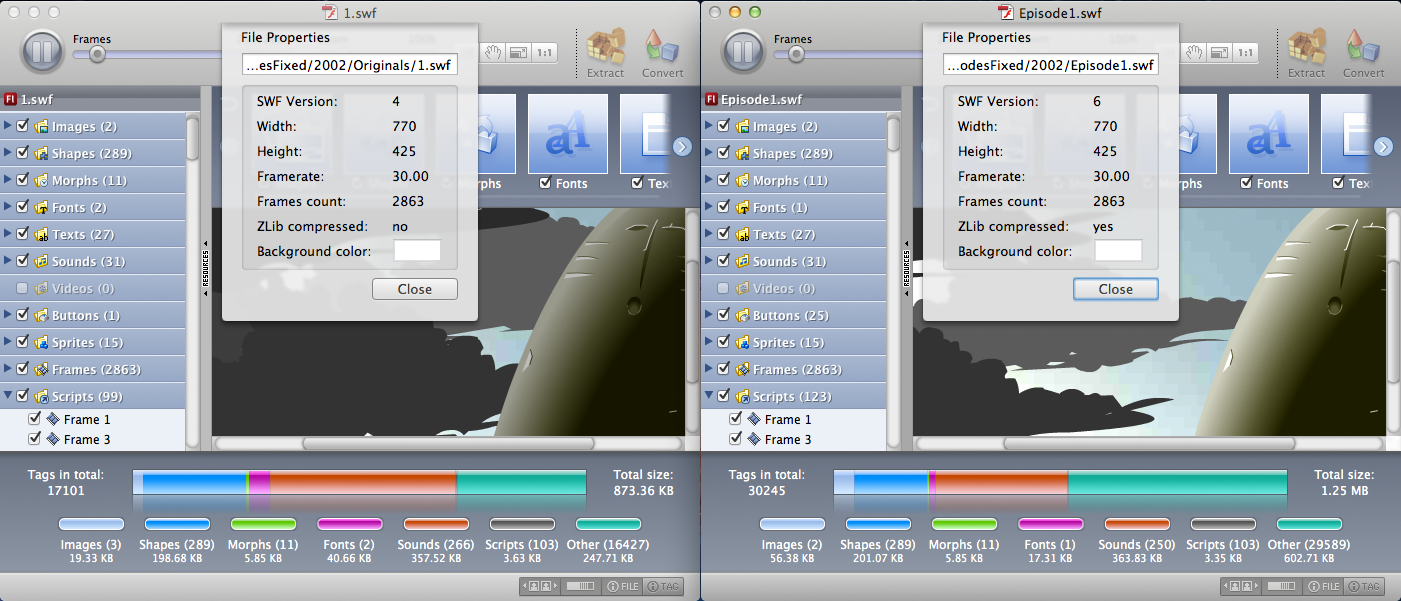1401x601 pixels.
Task: Select the hand pan tool in Episode1.swf window
Action: (1194, 52)
